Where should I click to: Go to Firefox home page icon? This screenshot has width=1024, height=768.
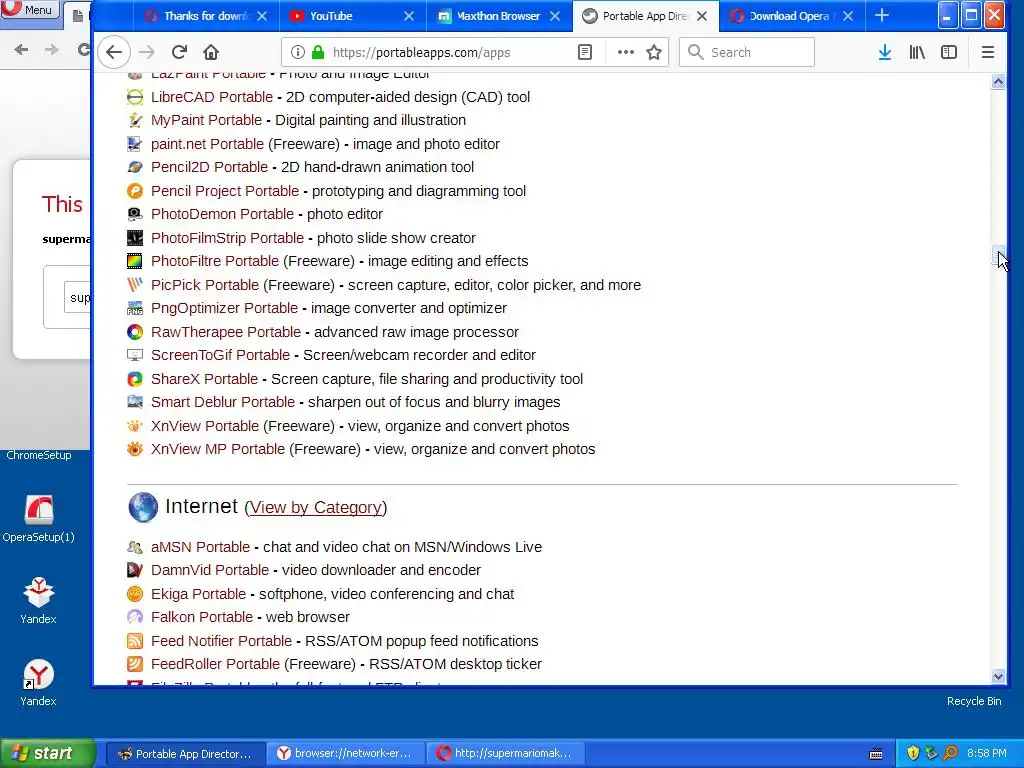tap(210, 52)
